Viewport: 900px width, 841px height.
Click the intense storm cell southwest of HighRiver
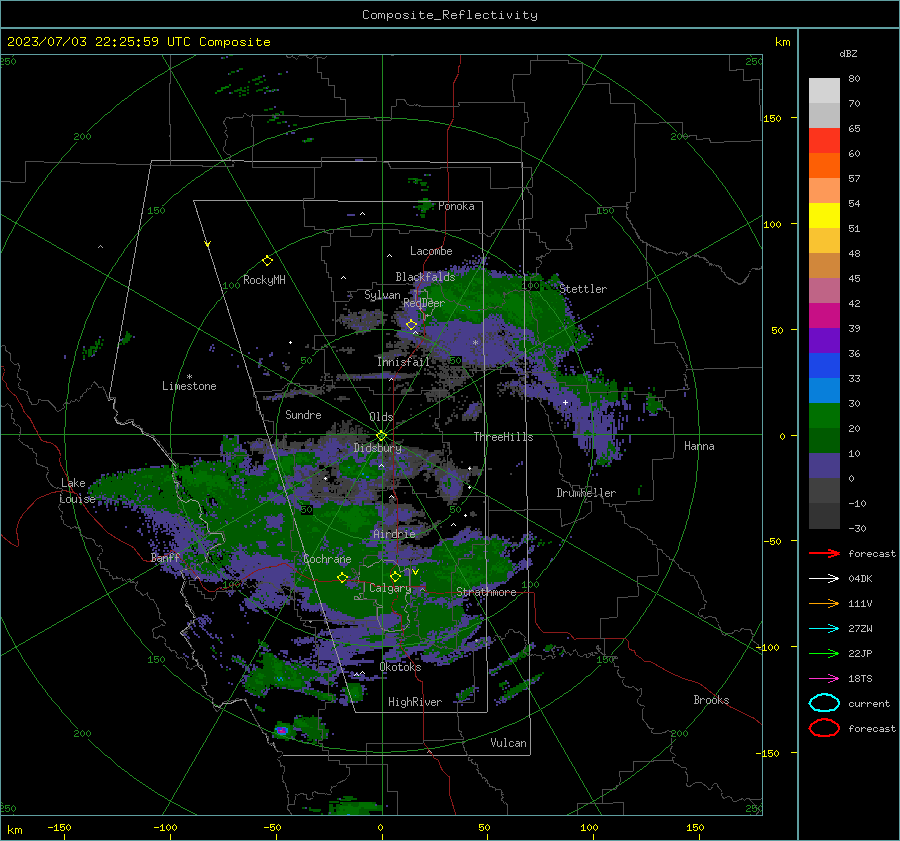(281, 730)
